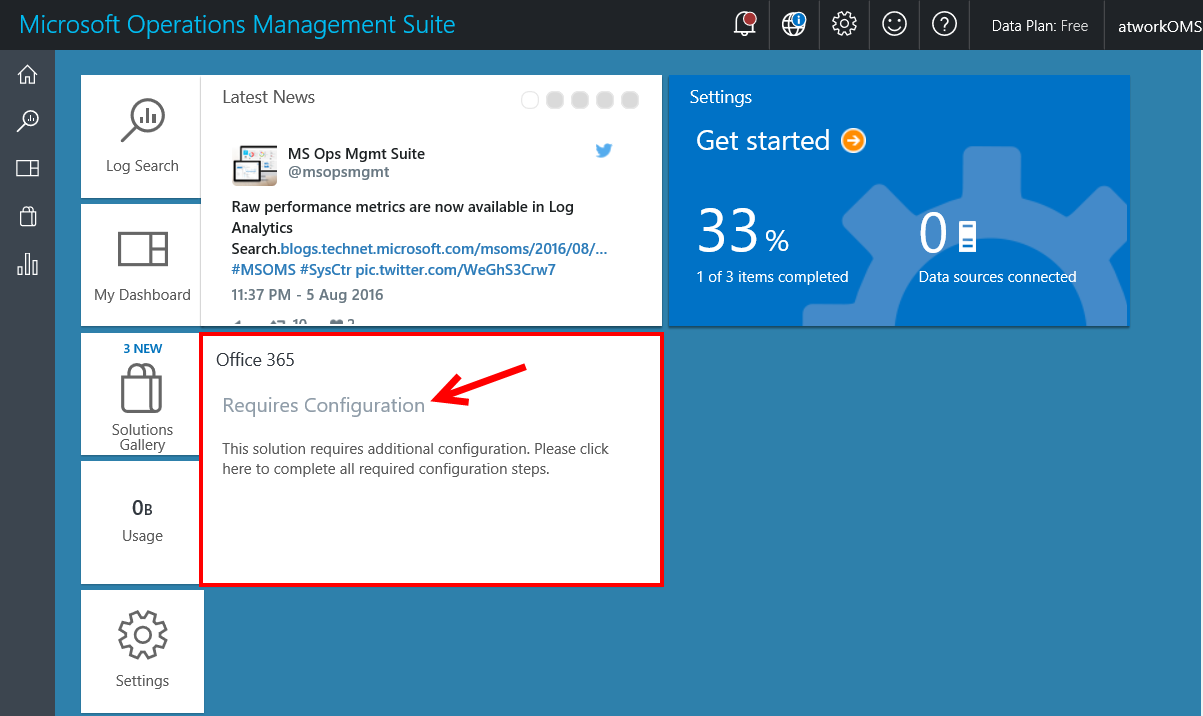Click the Get started orange arrow
Viewport: 1203px width, 716px height.
coord(853,141)
